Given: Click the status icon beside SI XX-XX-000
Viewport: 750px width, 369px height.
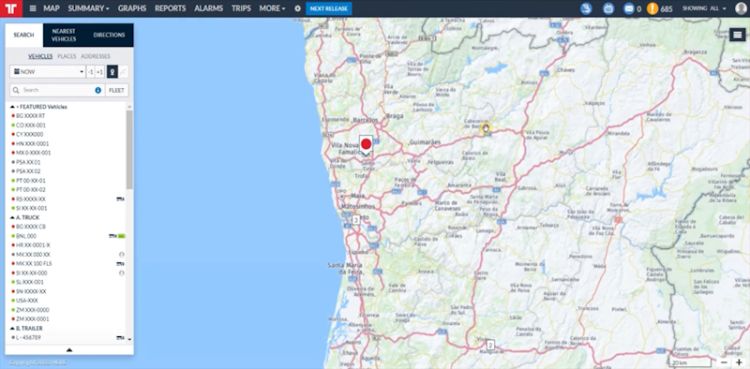Looking at the screenshot, I should (x=121, y=273).
